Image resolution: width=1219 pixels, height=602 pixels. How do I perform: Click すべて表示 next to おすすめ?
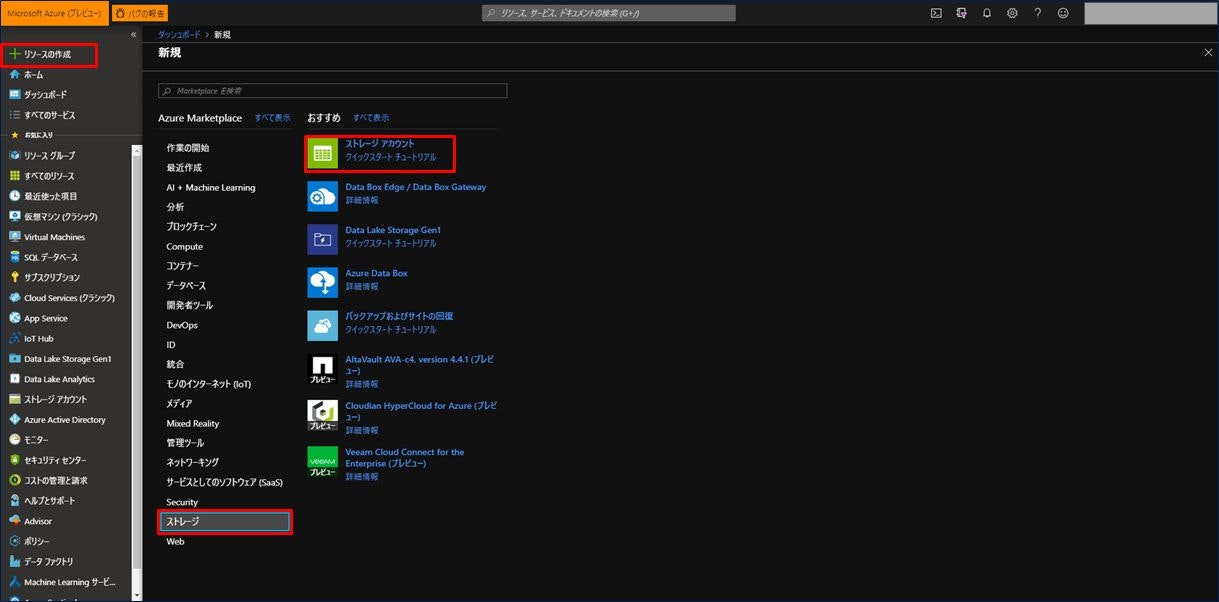[x=370, y=118]
